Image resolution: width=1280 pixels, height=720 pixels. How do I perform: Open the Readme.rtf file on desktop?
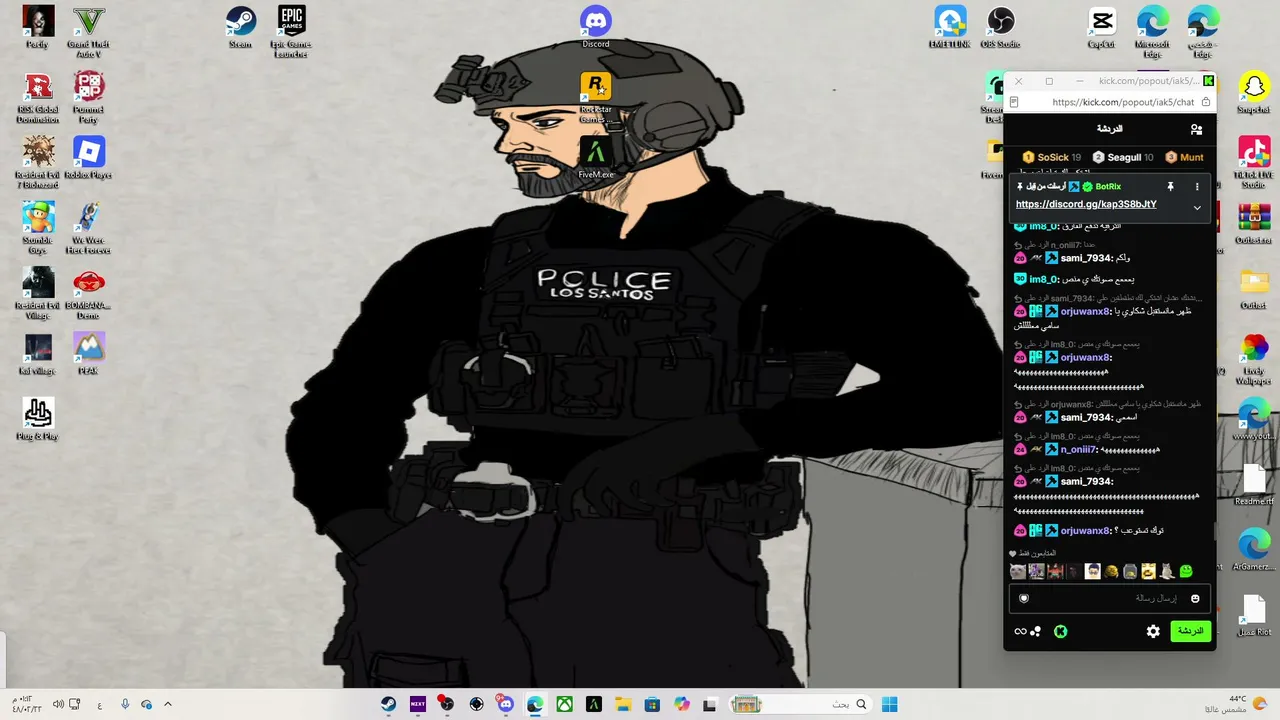tap(1253, 485)
